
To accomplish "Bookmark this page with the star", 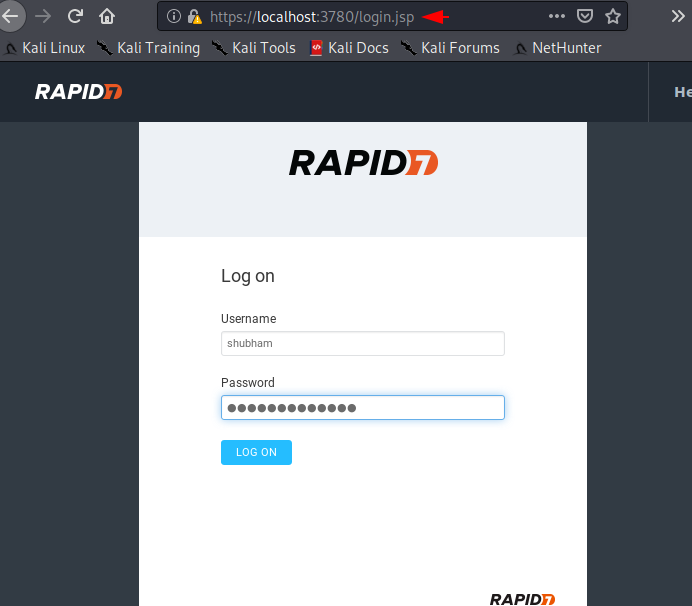I will [613, 16].
